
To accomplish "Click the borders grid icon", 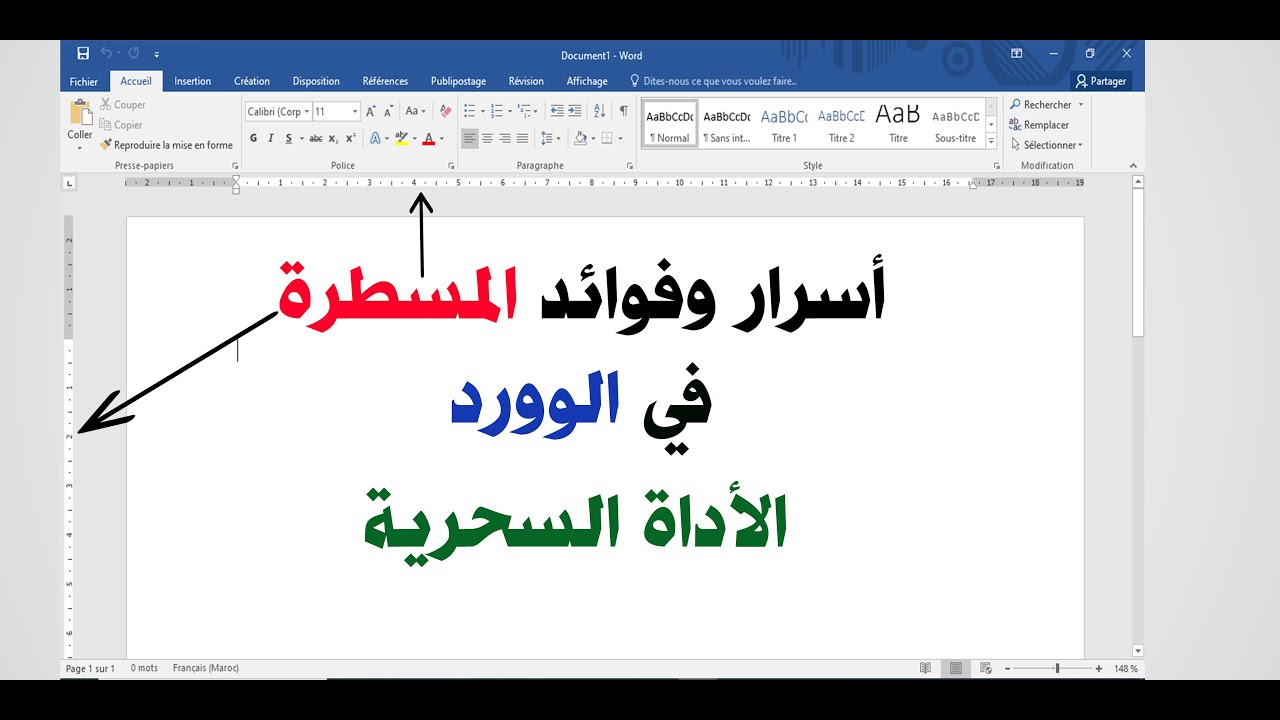I will [x=608, y=138].
